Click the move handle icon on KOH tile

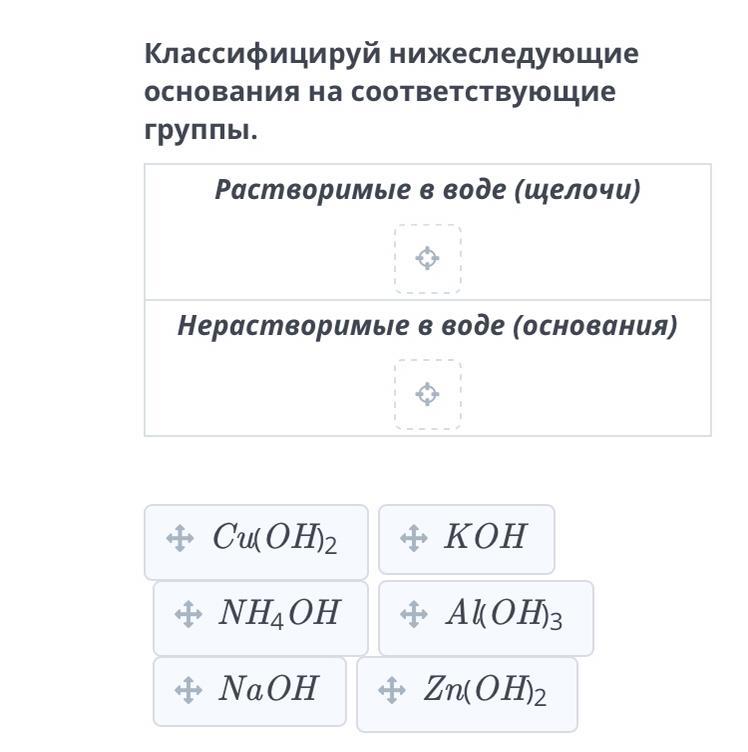pos(414,539)
